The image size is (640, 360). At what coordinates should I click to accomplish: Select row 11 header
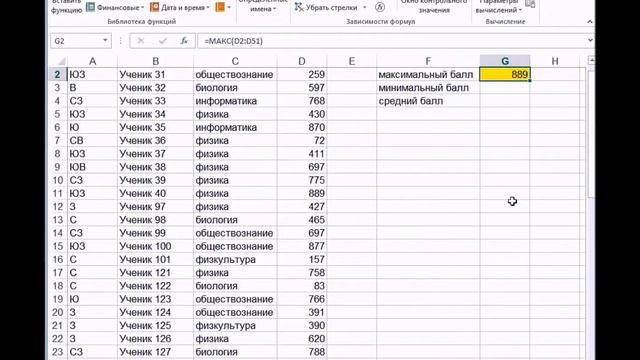pyautogui.click(x=58, y=193)
